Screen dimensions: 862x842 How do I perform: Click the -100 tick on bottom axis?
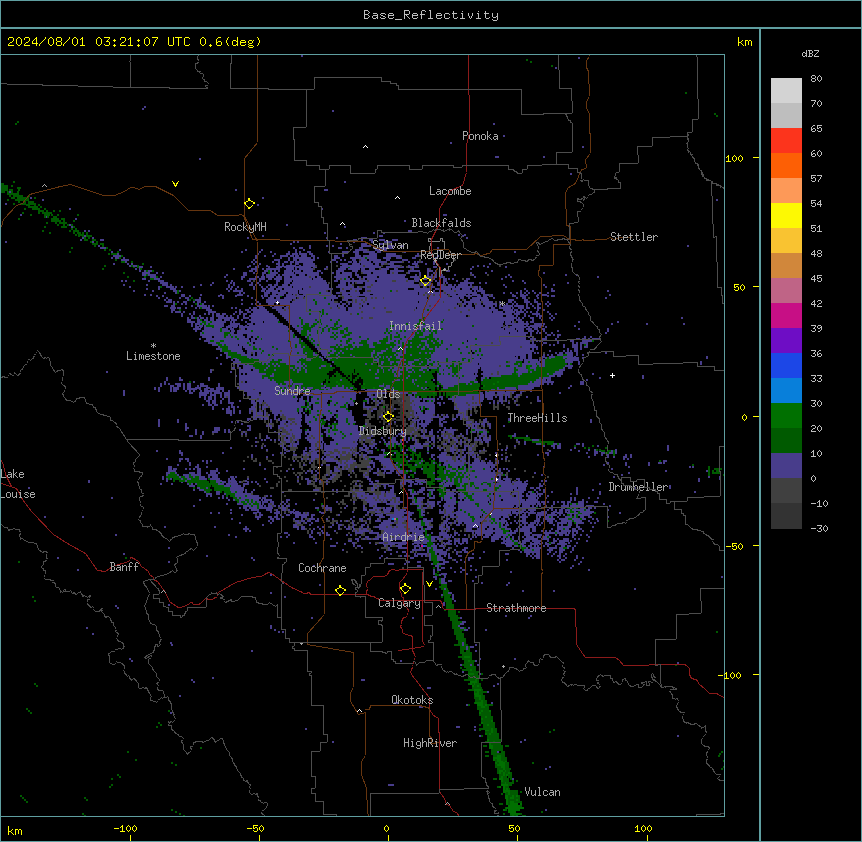[125, 828]
